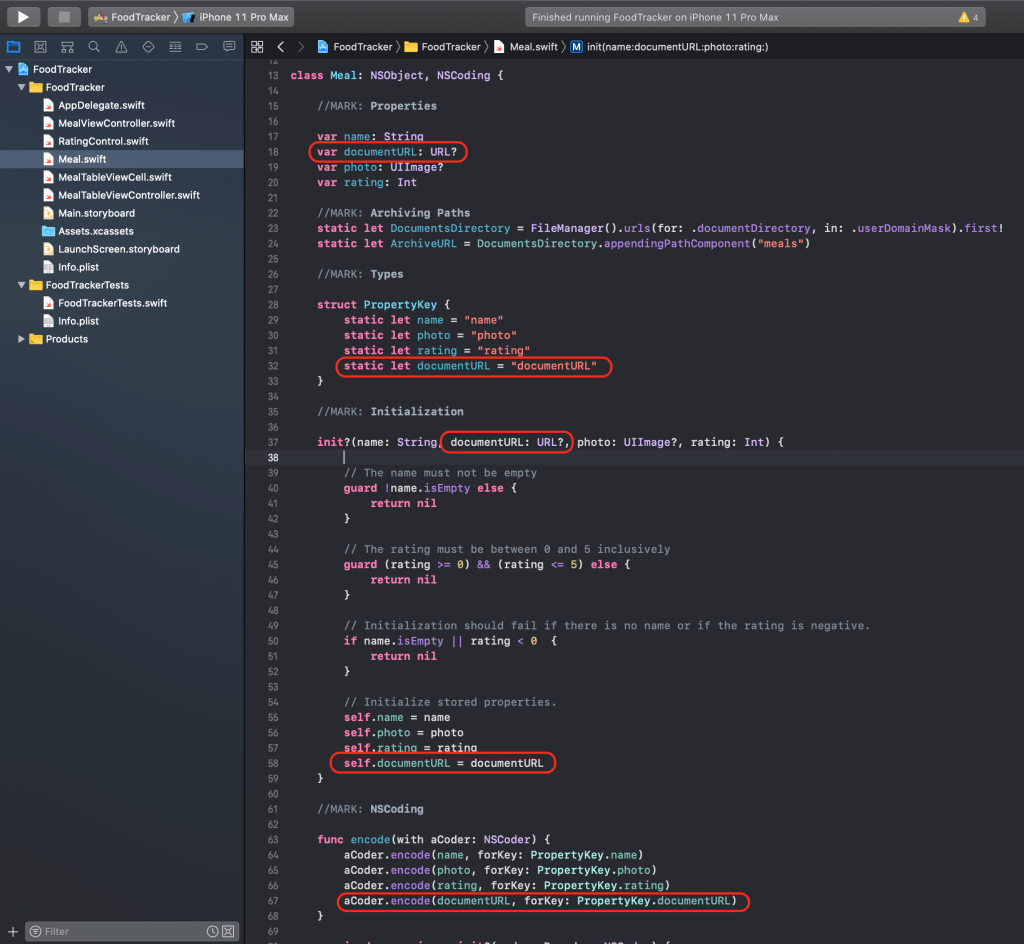Viewport: 1024px width, 944px height.
Task: Open the Debug navigator
Action: point(175,46)
